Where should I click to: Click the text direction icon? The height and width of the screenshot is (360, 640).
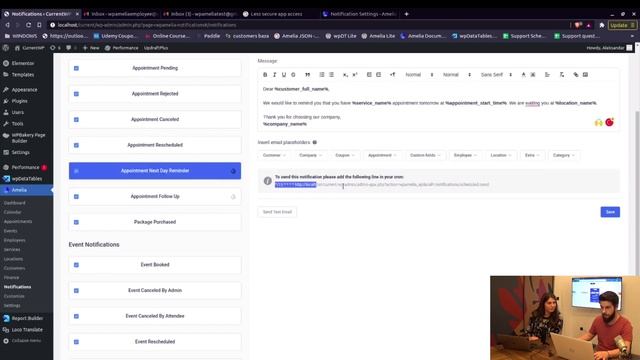[392, 75]
